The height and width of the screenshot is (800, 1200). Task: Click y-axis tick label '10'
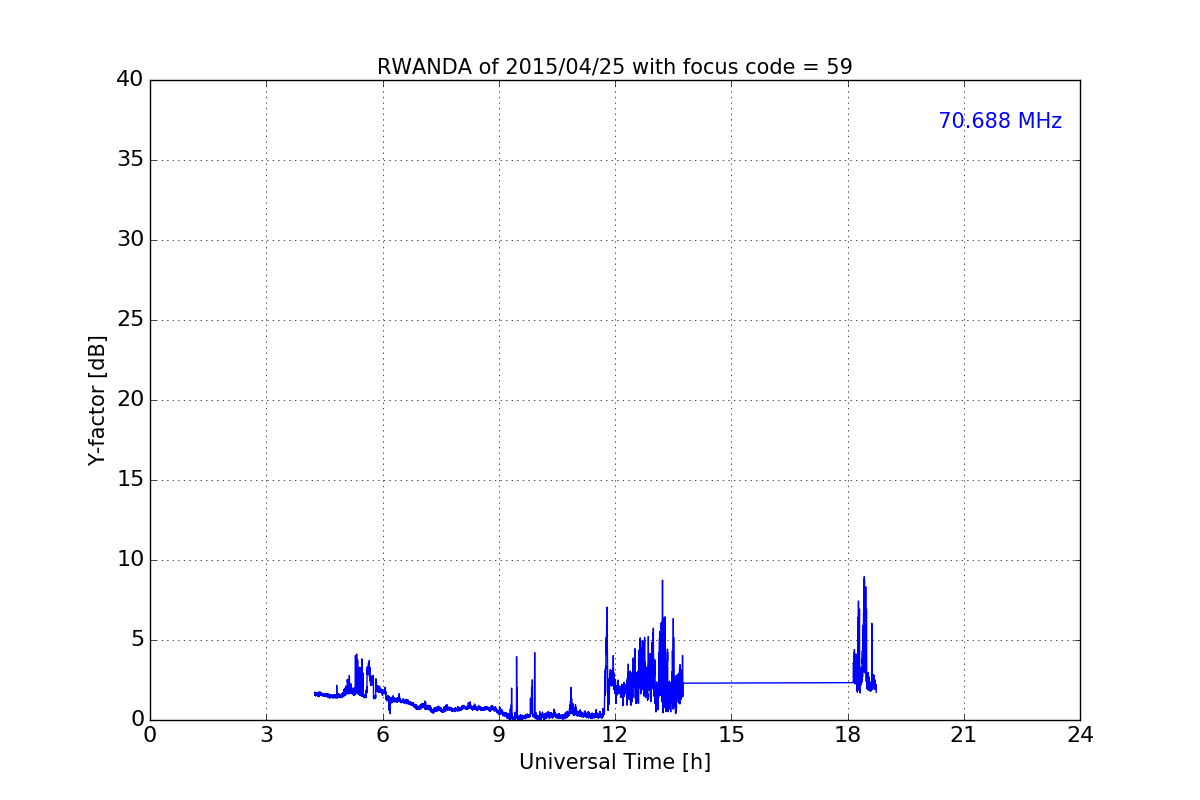point(130,560)
